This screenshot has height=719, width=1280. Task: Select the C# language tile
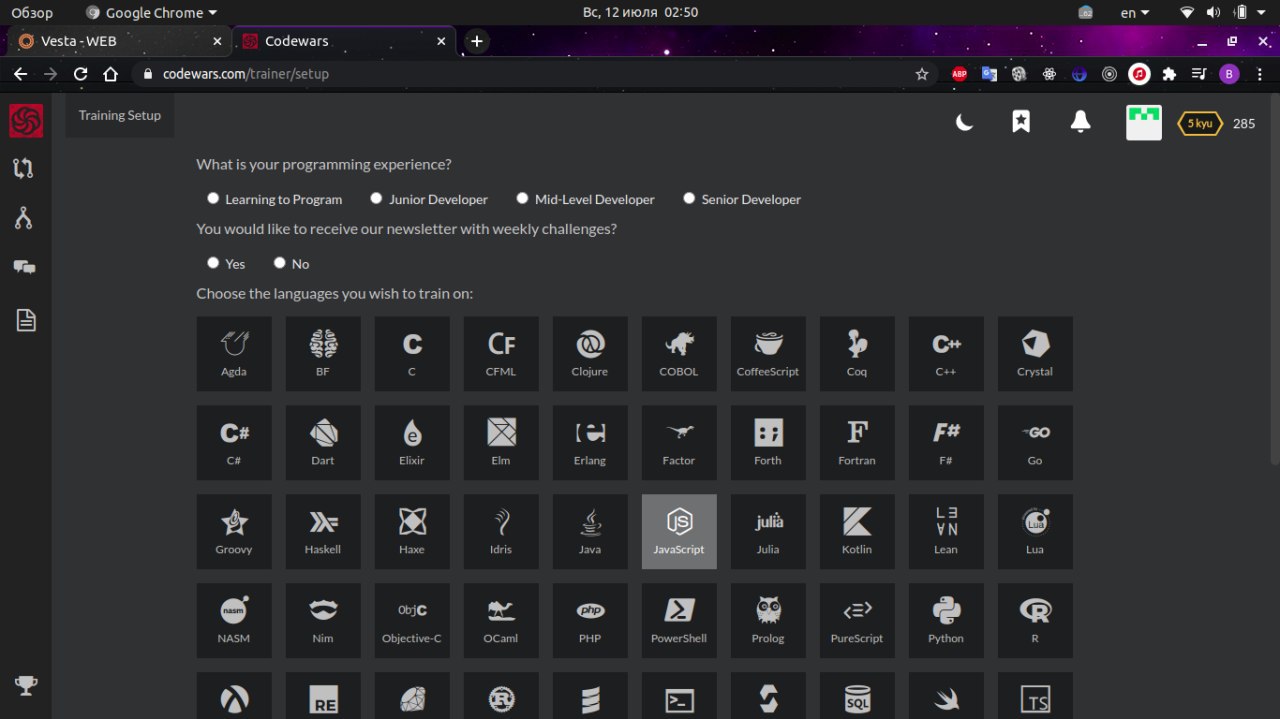pyautogui.click(x=234, y=443)
